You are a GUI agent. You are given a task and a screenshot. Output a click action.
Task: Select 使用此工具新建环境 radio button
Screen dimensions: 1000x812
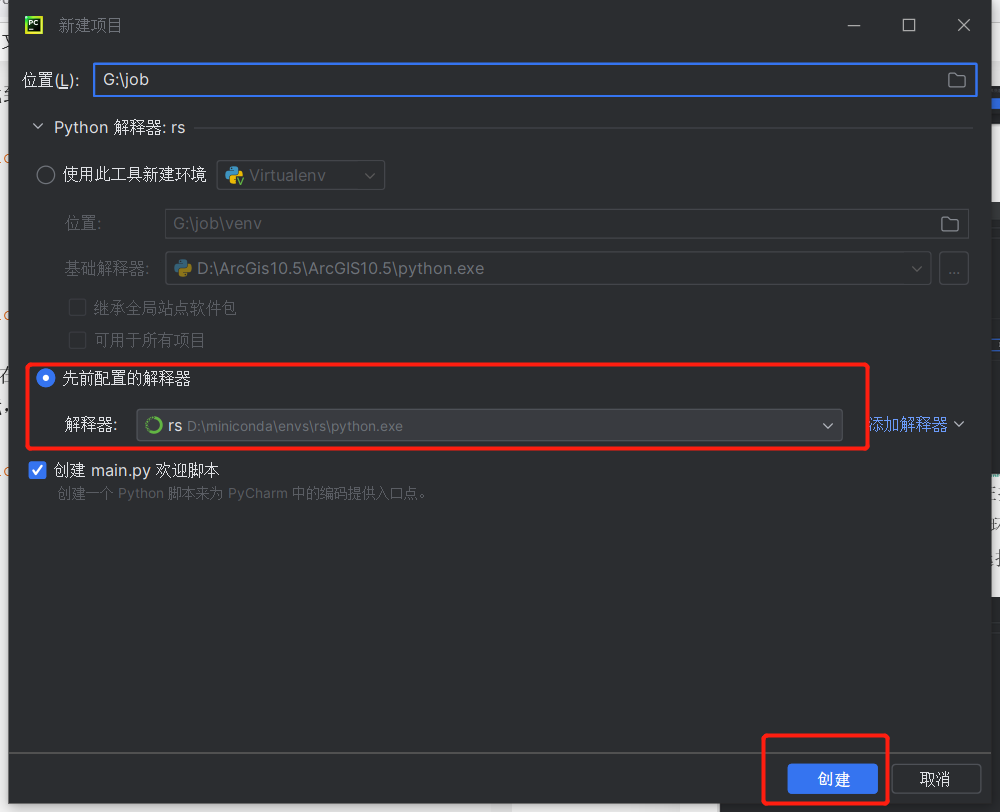point(45,175)
